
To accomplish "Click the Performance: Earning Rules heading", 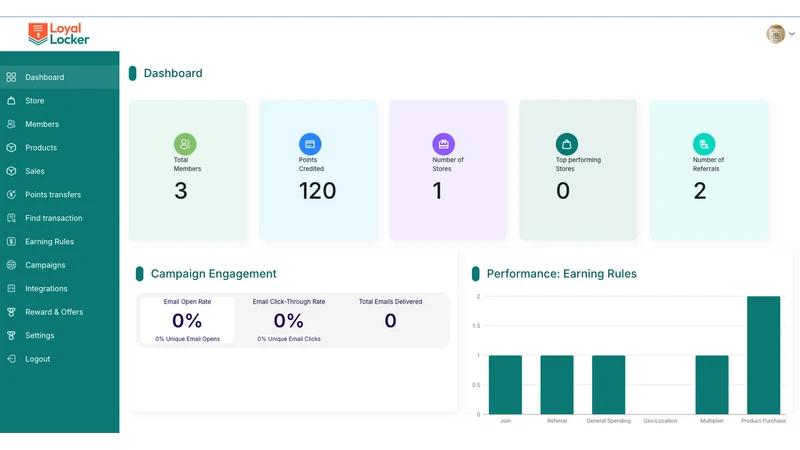I will (561, 273).
